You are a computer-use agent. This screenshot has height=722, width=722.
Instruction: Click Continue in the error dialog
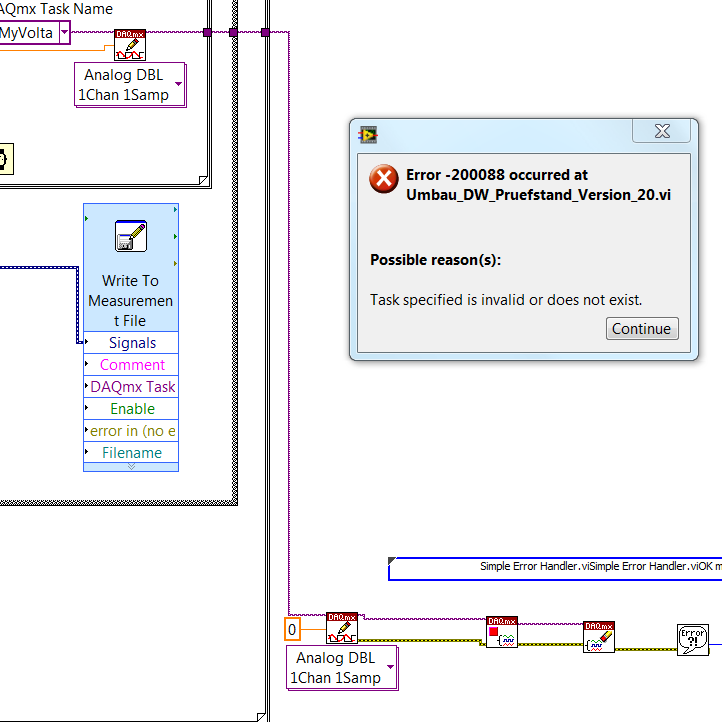click(x=642, y=328)
